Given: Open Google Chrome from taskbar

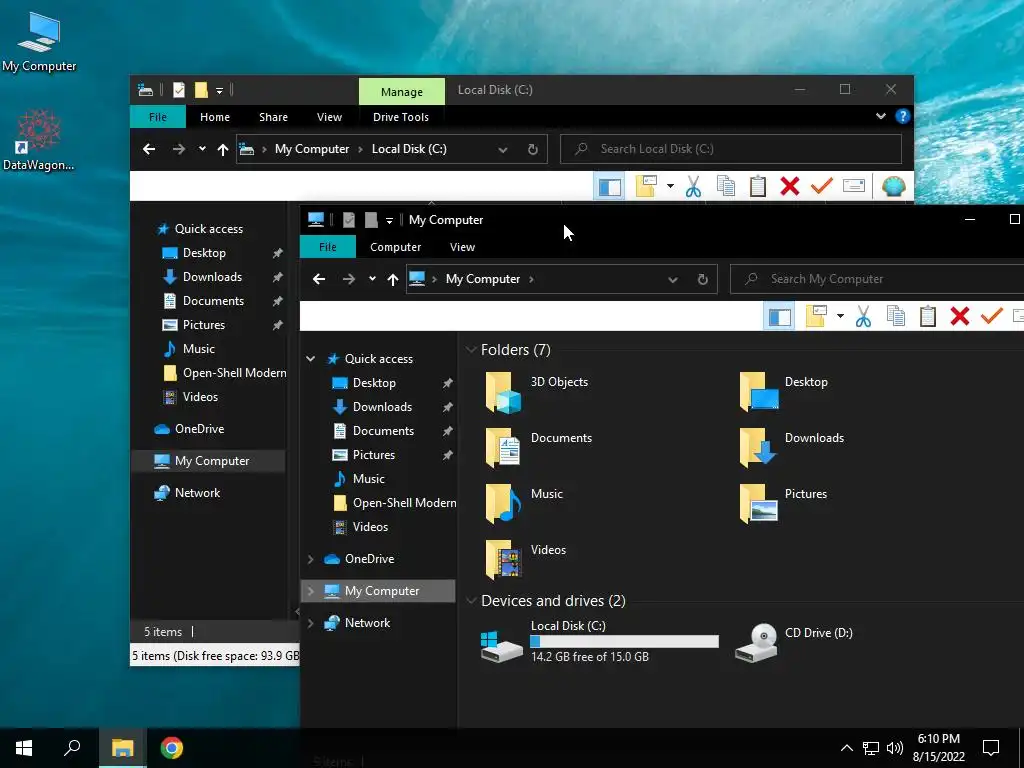Looking at the screenshot, I should [172, 748].
